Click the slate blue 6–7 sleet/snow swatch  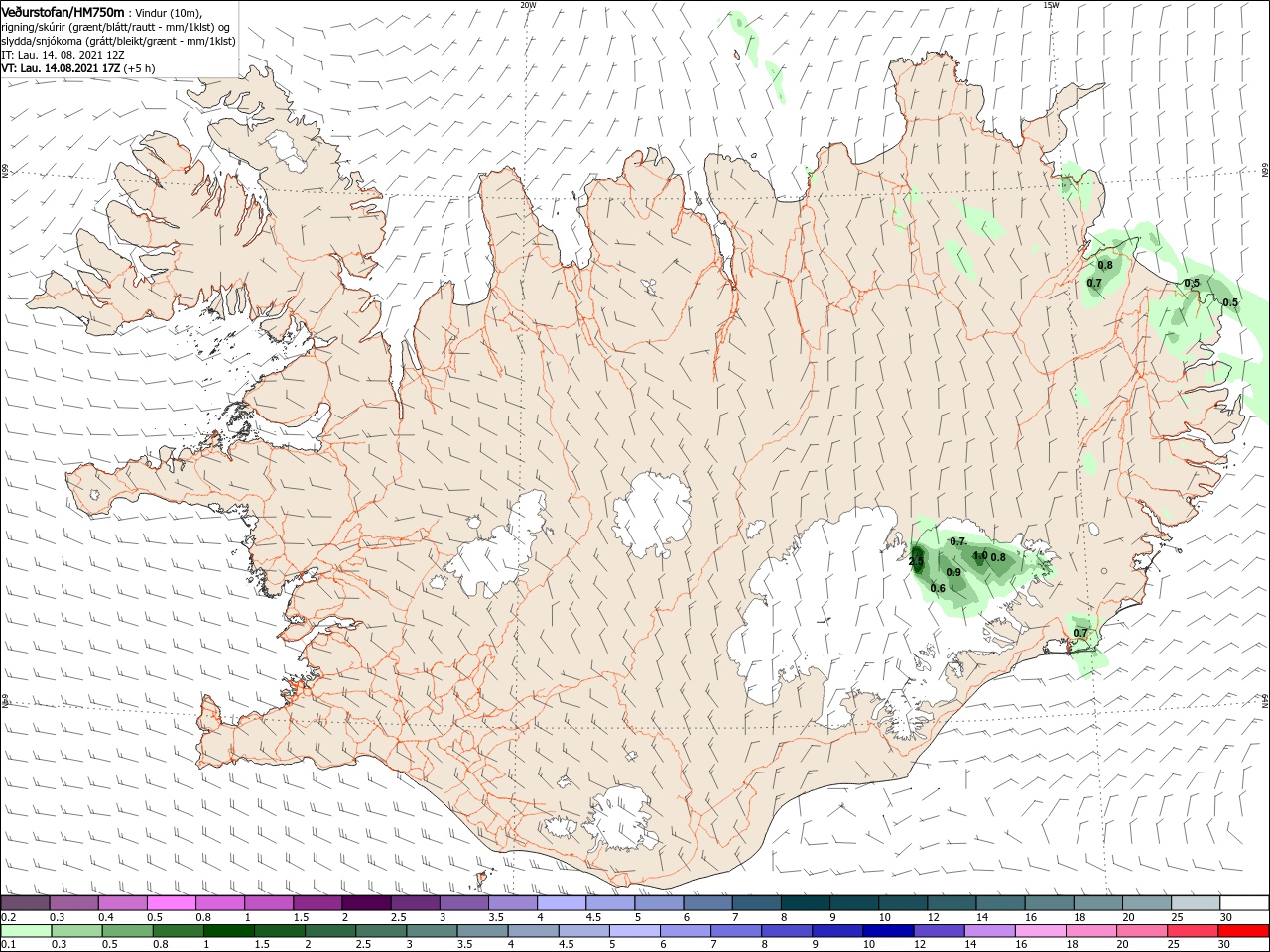(706, 903)
